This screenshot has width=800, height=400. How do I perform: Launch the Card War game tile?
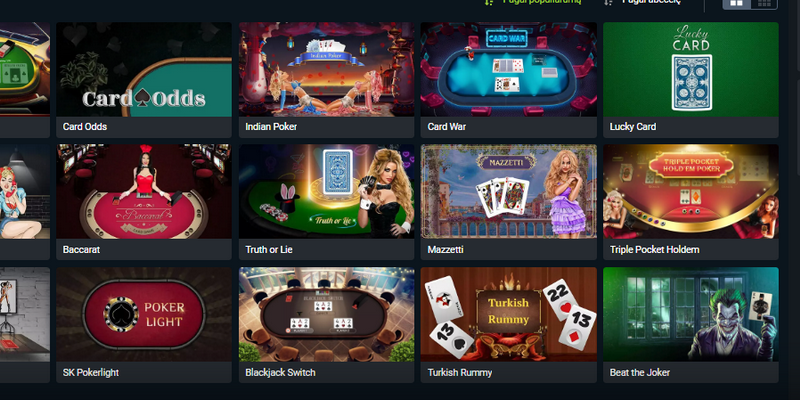pyautogui.click(x=509, y=69)
